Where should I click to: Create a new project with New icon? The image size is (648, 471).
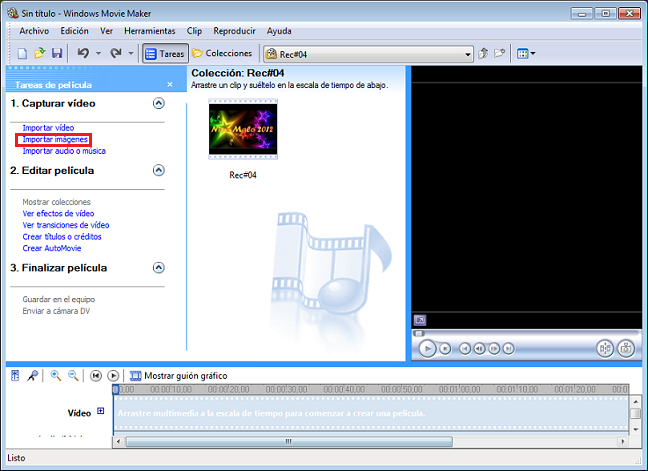(22, 54)
